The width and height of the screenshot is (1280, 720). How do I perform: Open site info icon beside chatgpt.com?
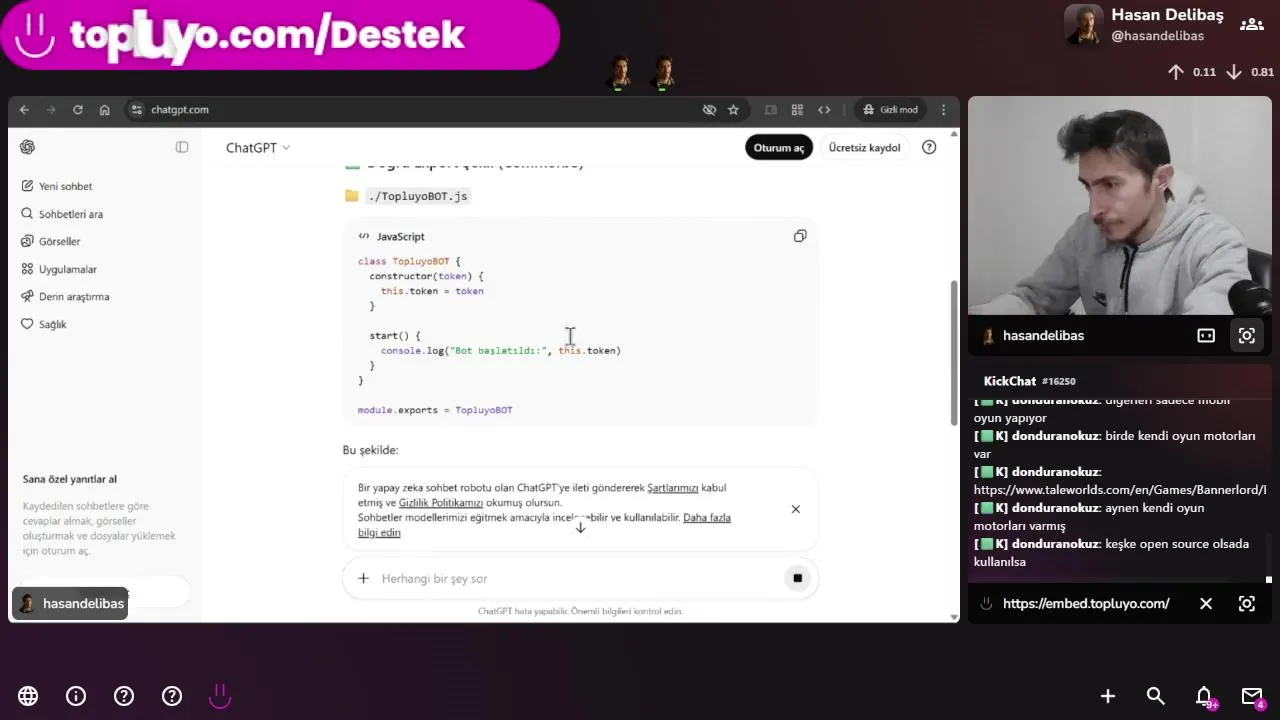[x=138, y=110]
